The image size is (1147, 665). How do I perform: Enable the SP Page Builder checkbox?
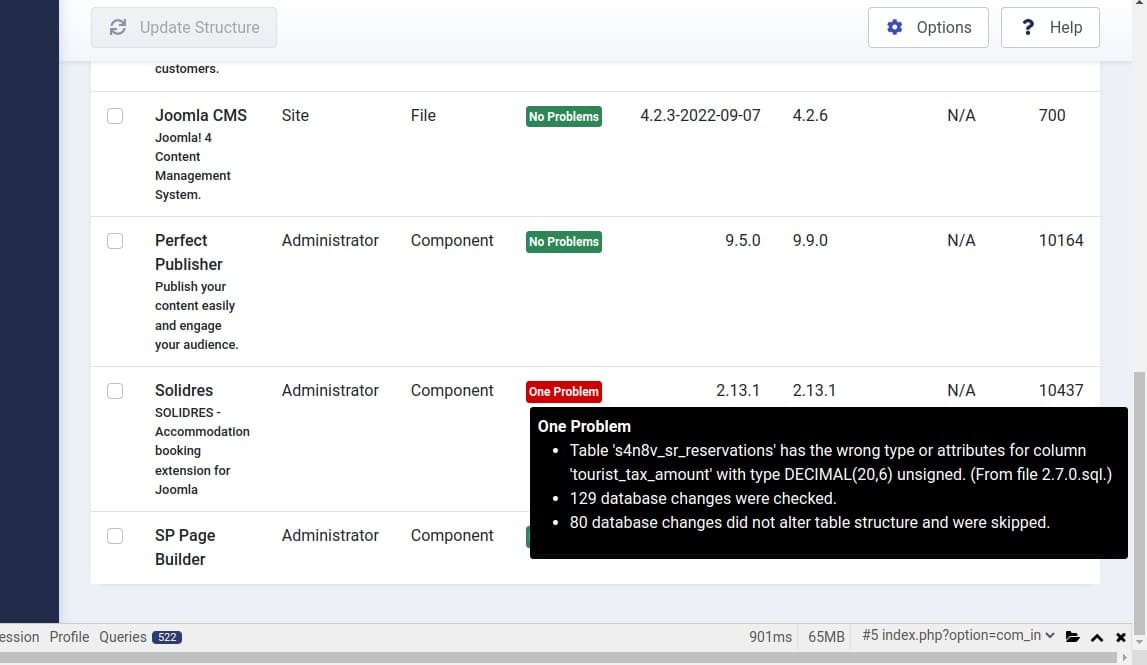(115, 536)
